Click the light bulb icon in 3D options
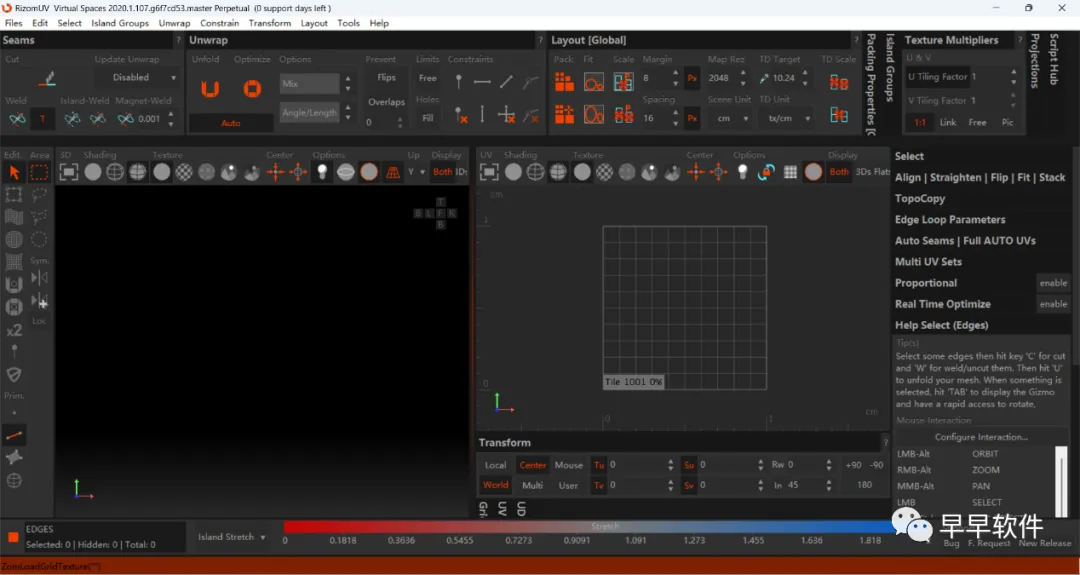Viewport: 1080px width, 575px height. coord(322,172)
